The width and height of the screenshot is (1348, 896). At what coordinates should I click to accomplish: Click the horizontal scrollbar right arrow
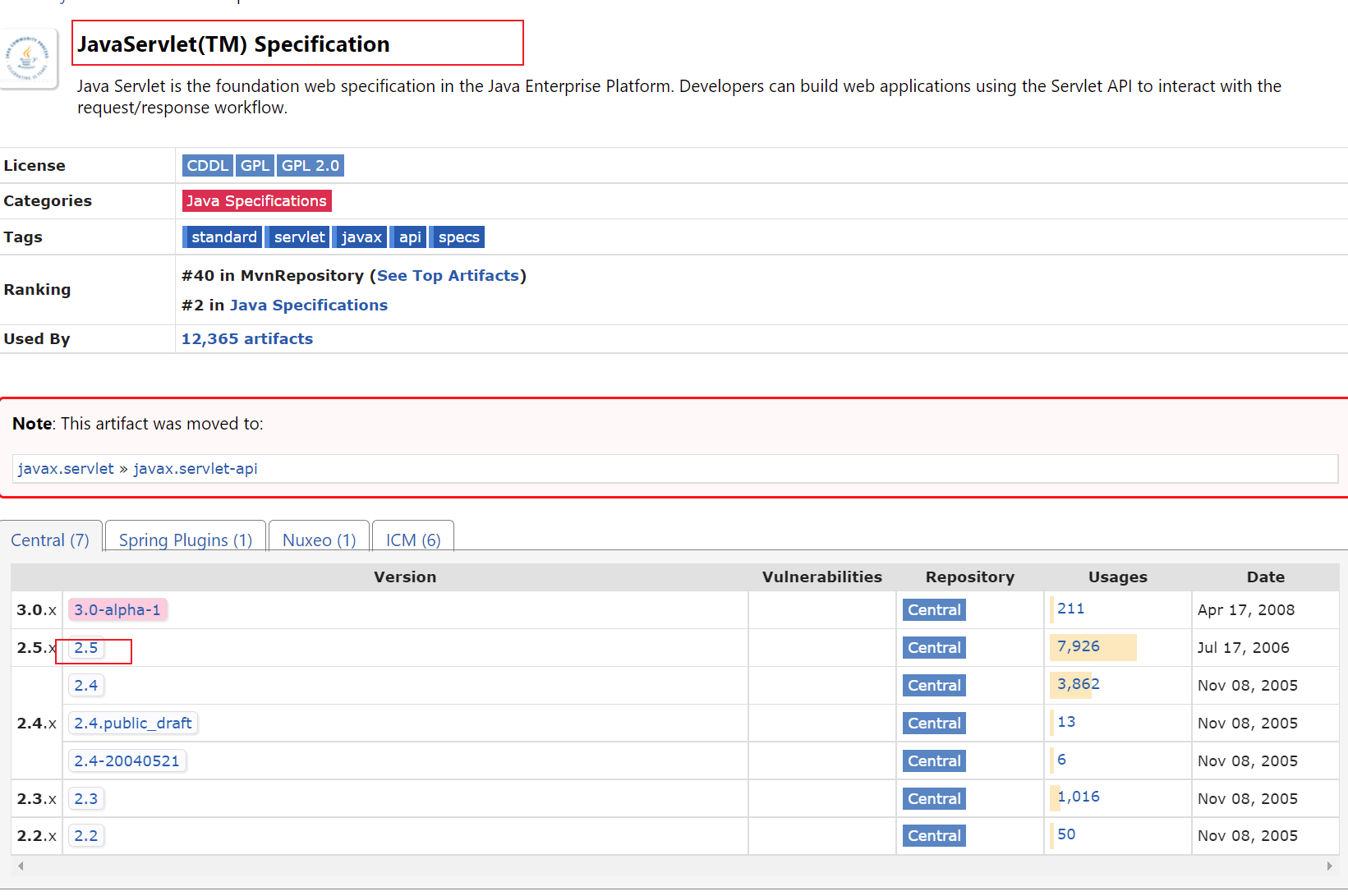pos(1329,866)
